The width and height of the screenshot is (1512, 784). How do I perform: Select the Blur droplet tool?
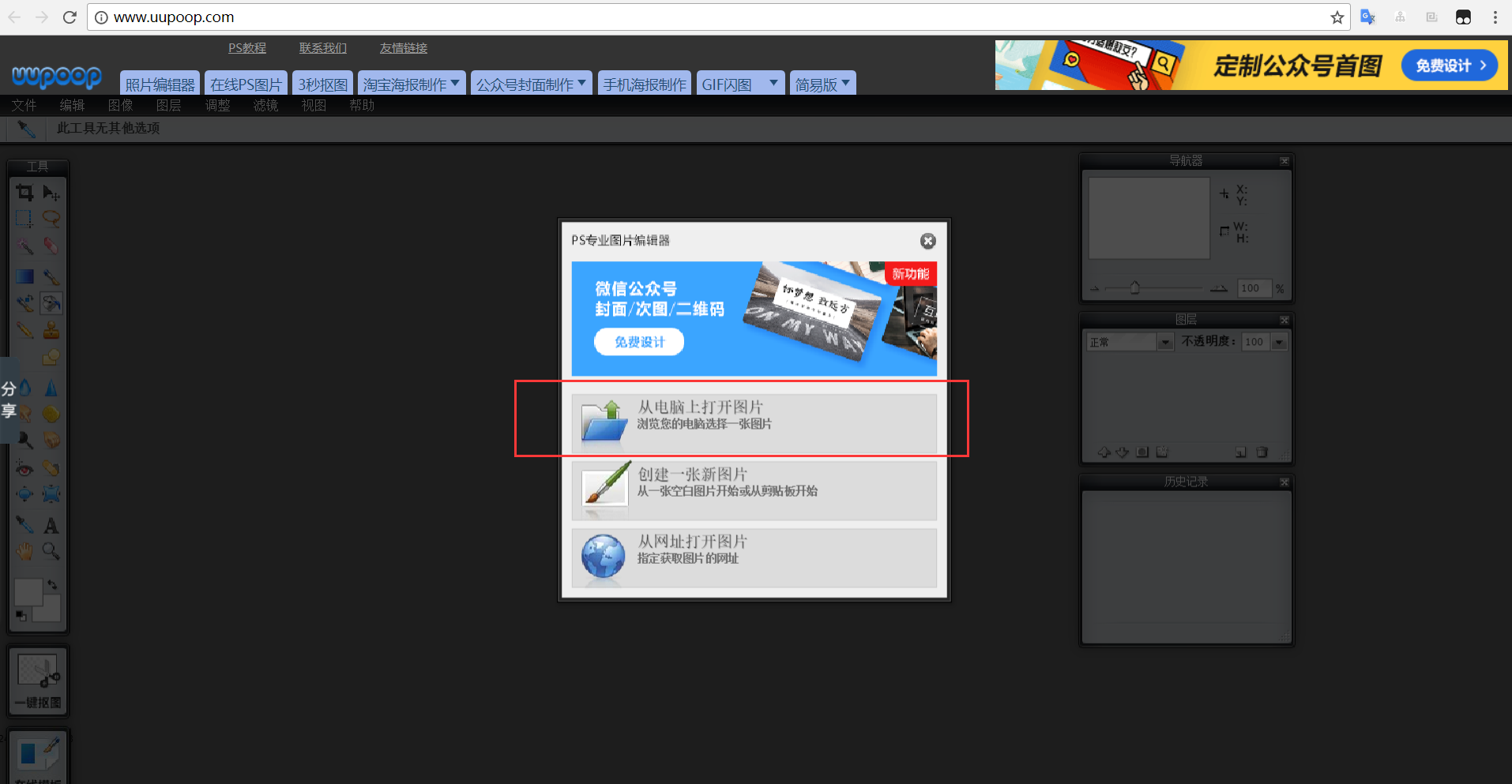coord(24,387)
